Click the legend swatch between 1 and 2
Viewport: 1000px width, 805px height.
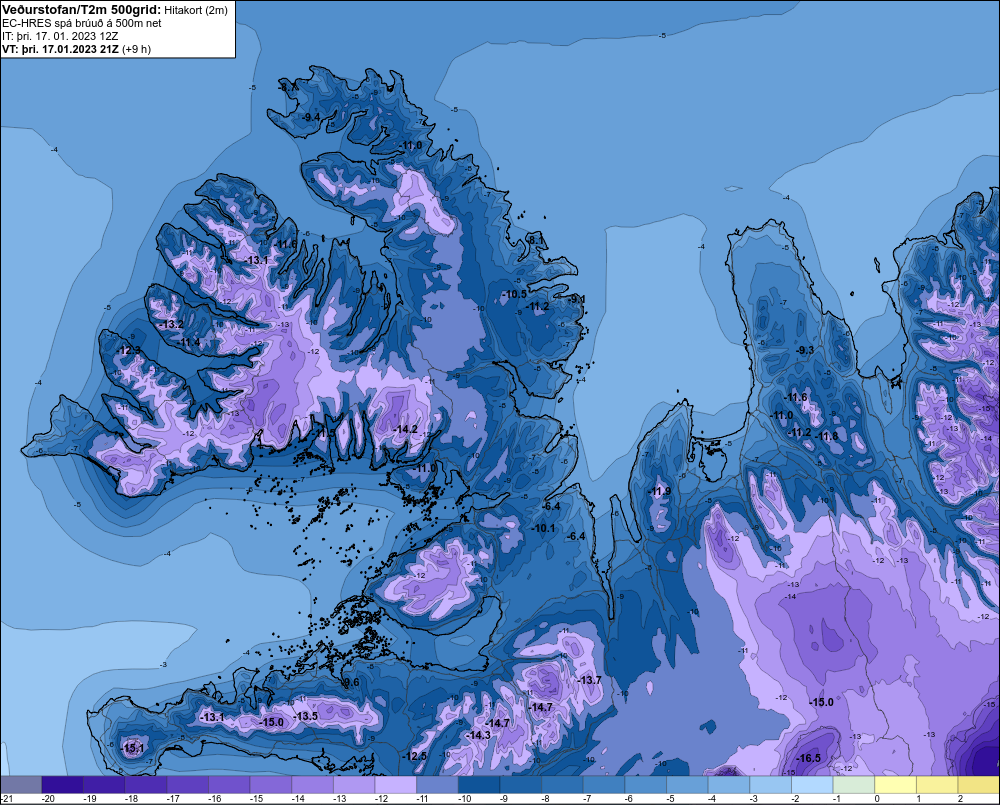click(938, 785)
